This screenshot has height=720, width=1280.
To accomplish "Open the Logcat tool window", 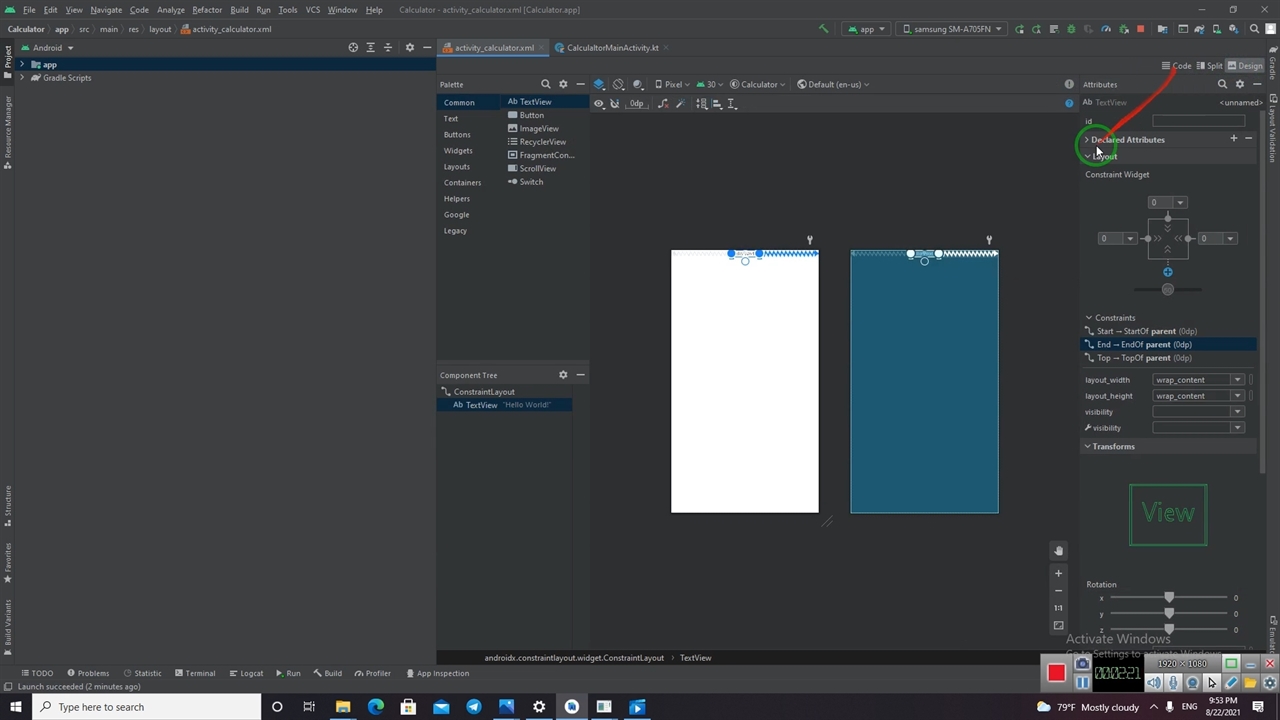I will click(246, 673).
